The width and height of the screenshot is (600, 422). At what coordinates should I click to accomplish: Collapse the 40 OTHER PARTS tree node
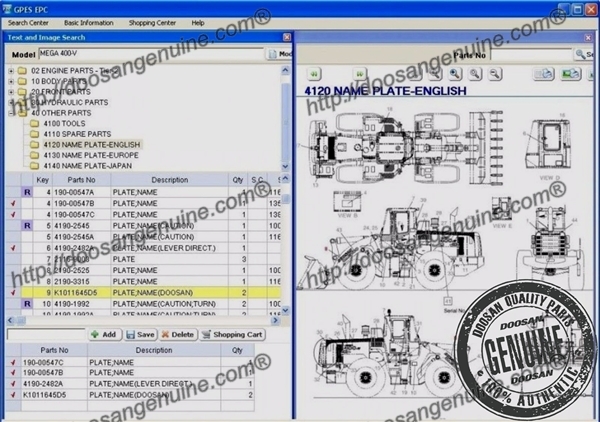click(x=11, y=112)
